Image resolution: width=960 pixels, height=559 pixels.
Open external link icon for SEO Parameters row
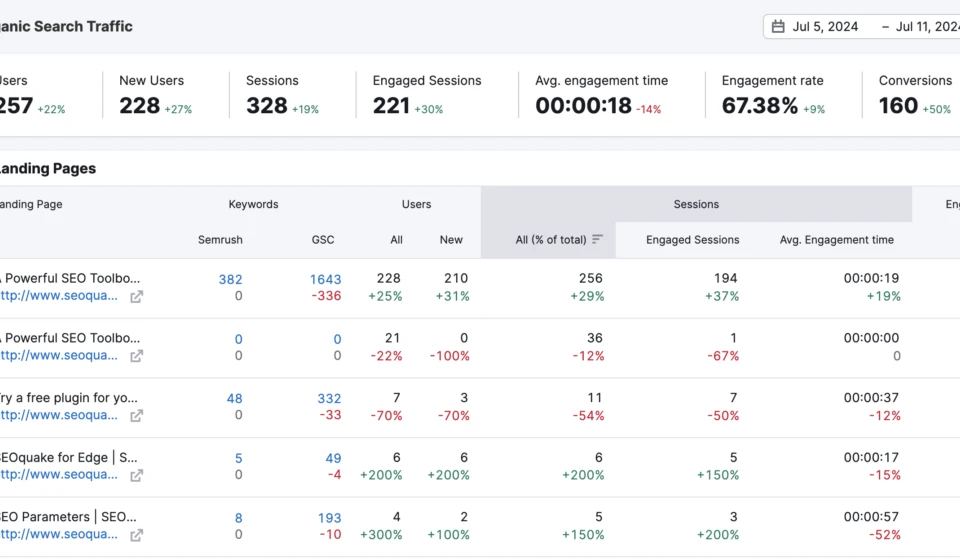[x=137, y=535]
